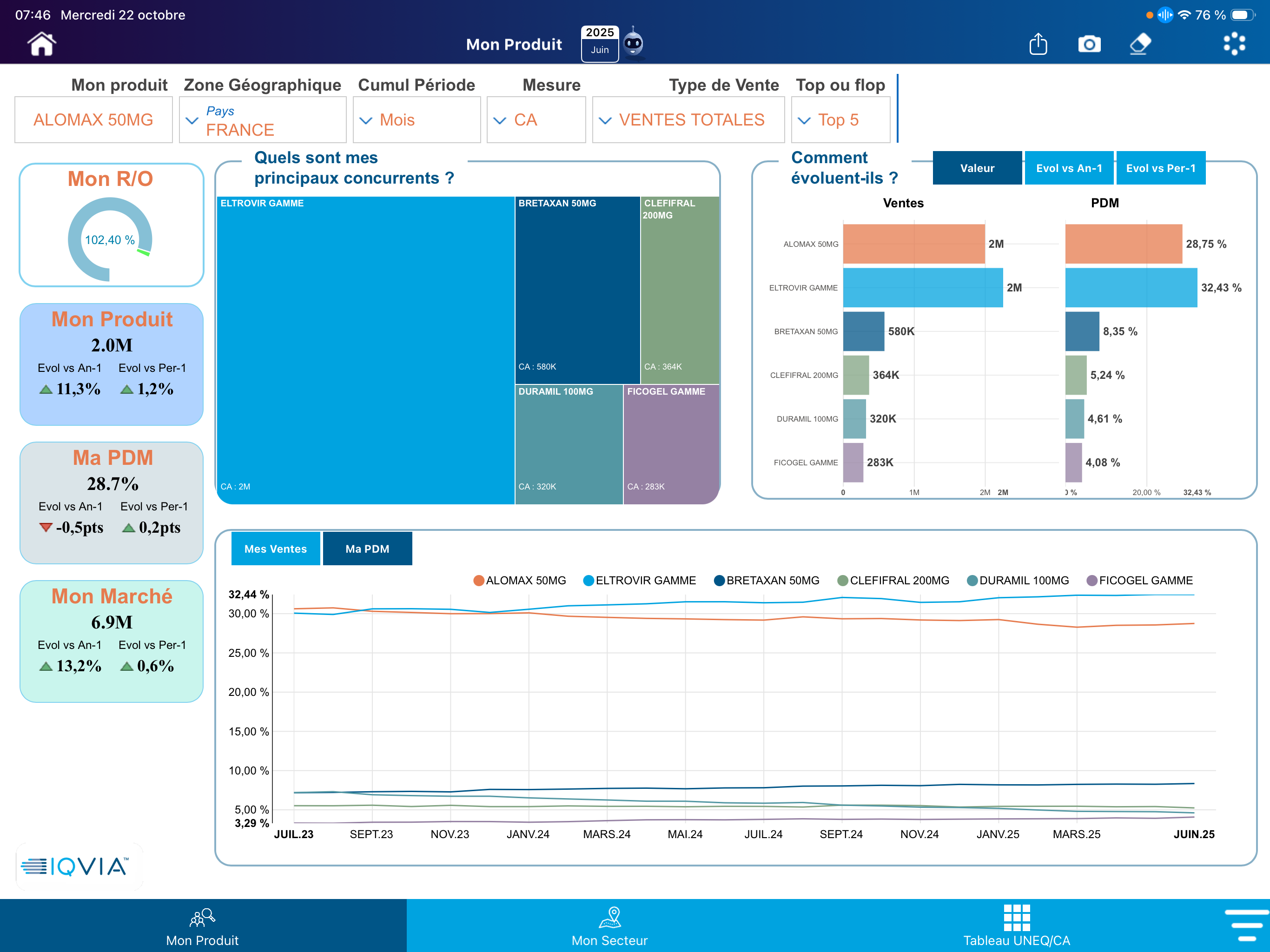The height and width of the screenshot is (952, 1270).
Task: Tap the Ma PDM 28.7% card
Action: [x=112, y=502]
